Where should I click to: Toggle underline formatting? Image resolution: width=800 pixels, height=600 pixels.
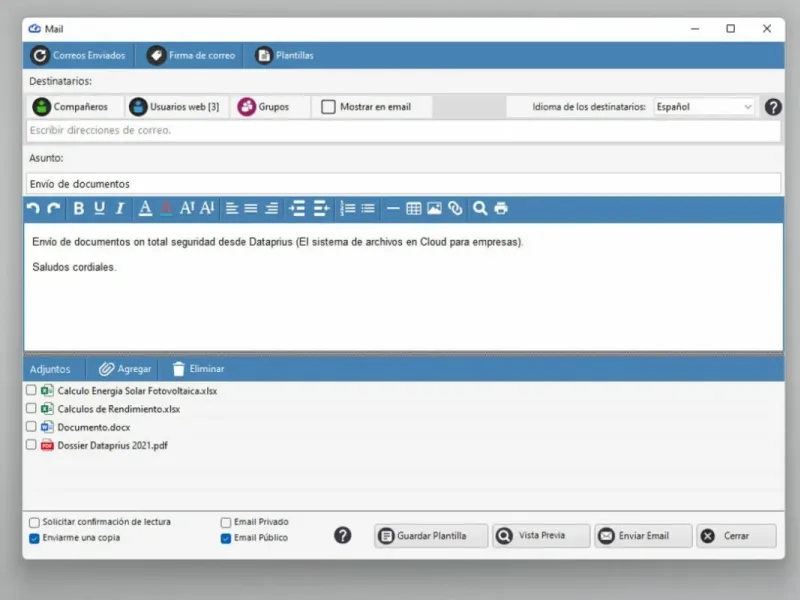pos(99,208)
